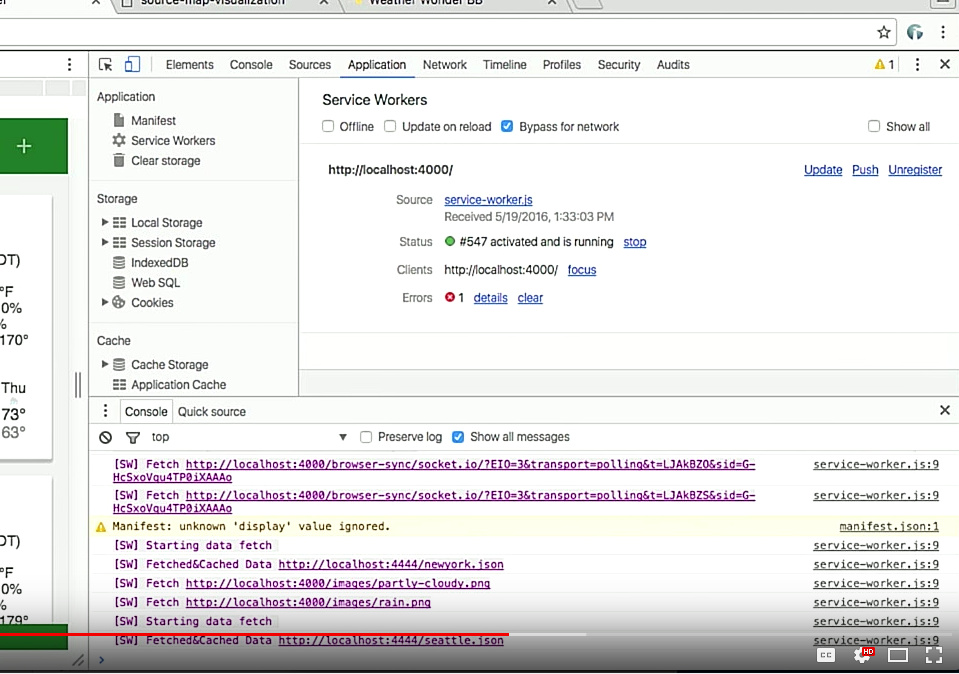Click clear next to Errors
Image resolution: width=959 pixels, height=674 pixels.
click(x=530, y=298)
